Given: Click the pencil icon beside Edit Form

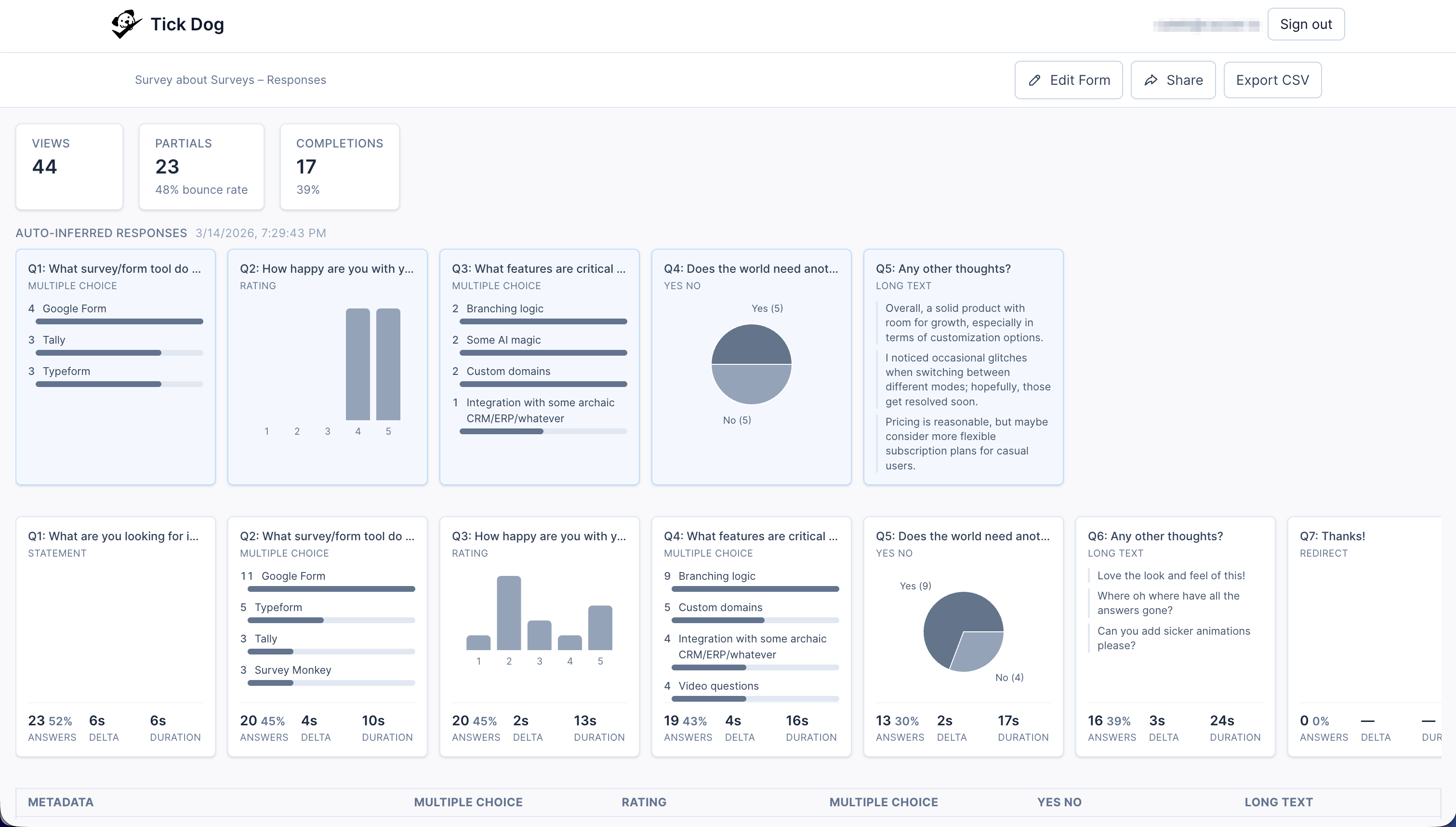Looking at the screenshot, I should pyautogui.click(x=1036, y=80).
